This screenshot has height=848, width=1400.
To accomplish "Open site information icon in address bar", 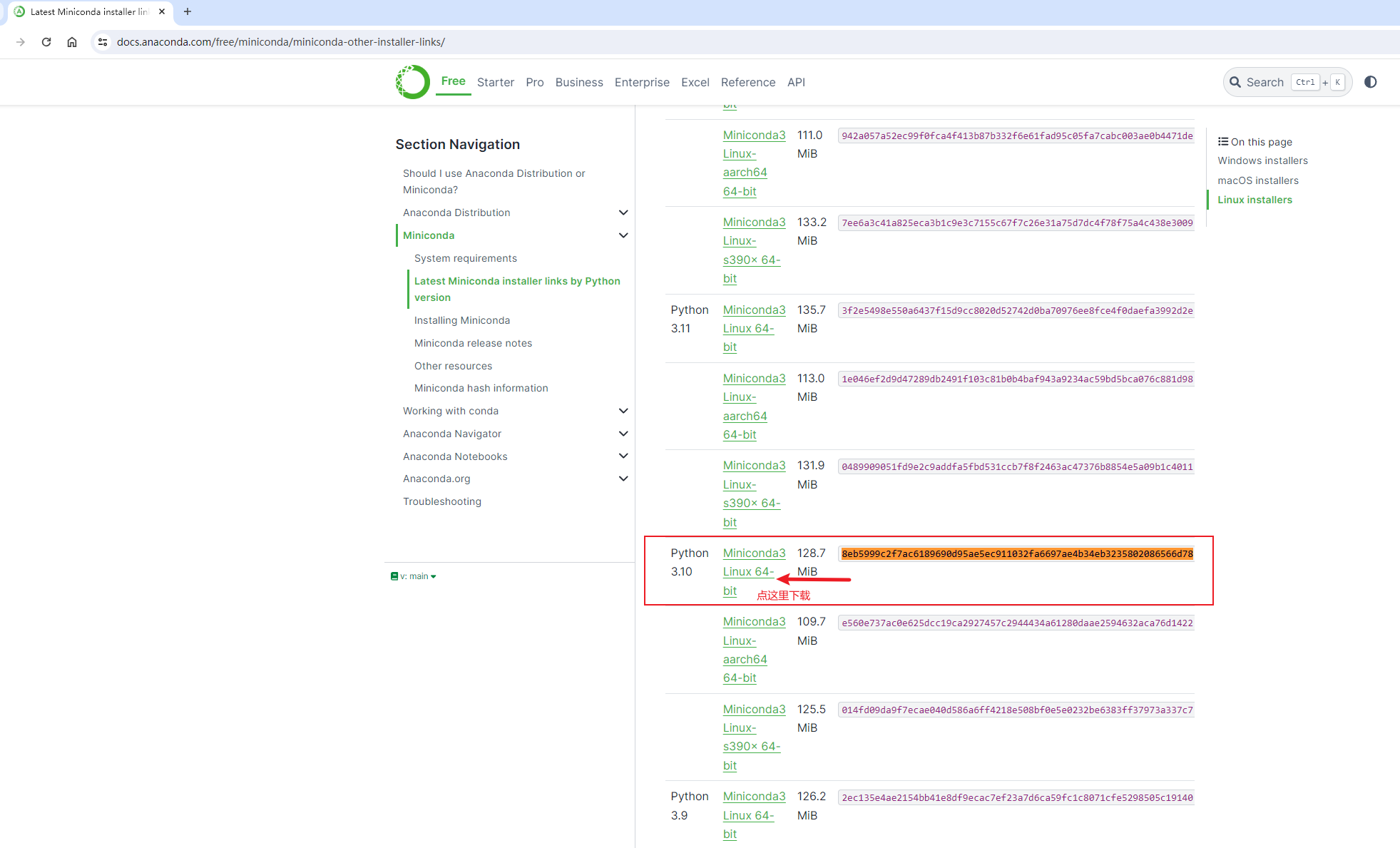I will point(103,42).
